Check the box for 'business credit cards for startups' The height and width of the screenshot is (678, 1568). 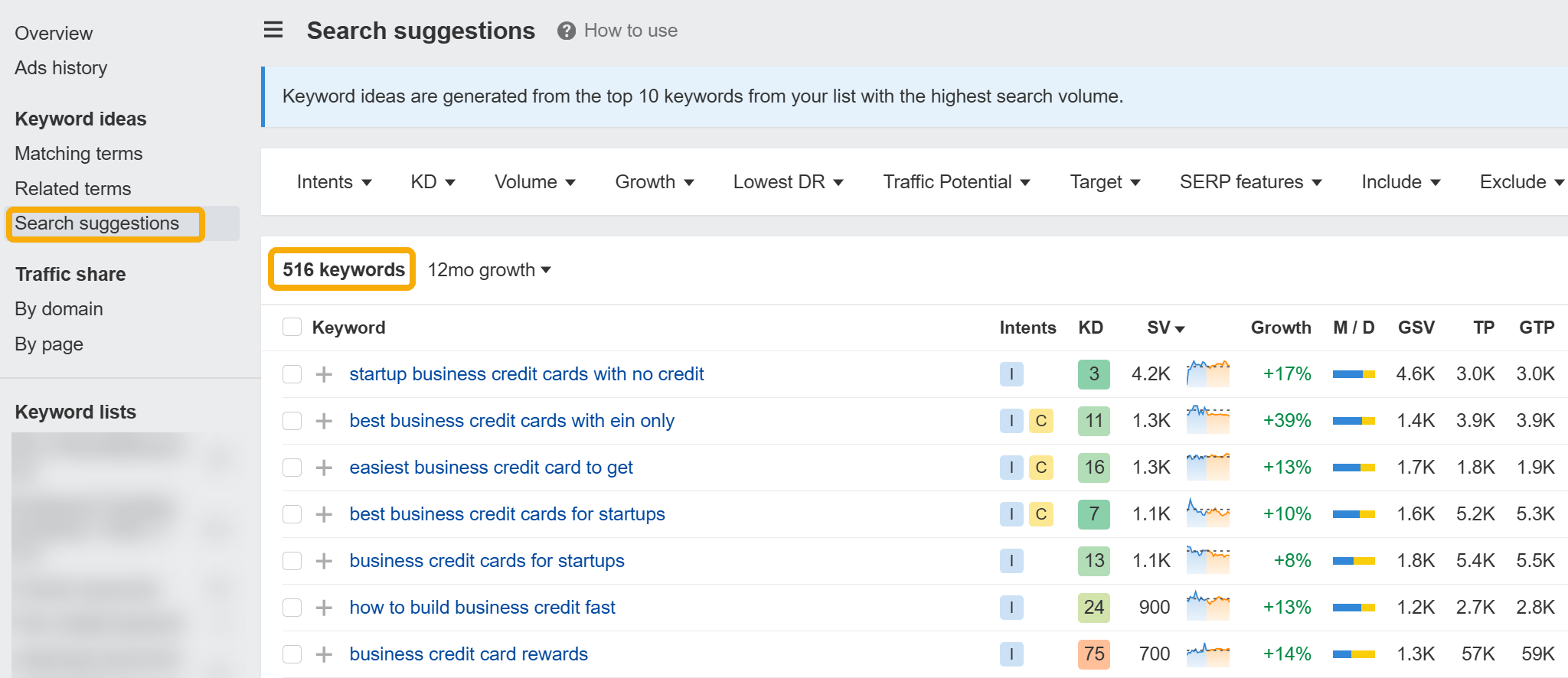[292, 561]
